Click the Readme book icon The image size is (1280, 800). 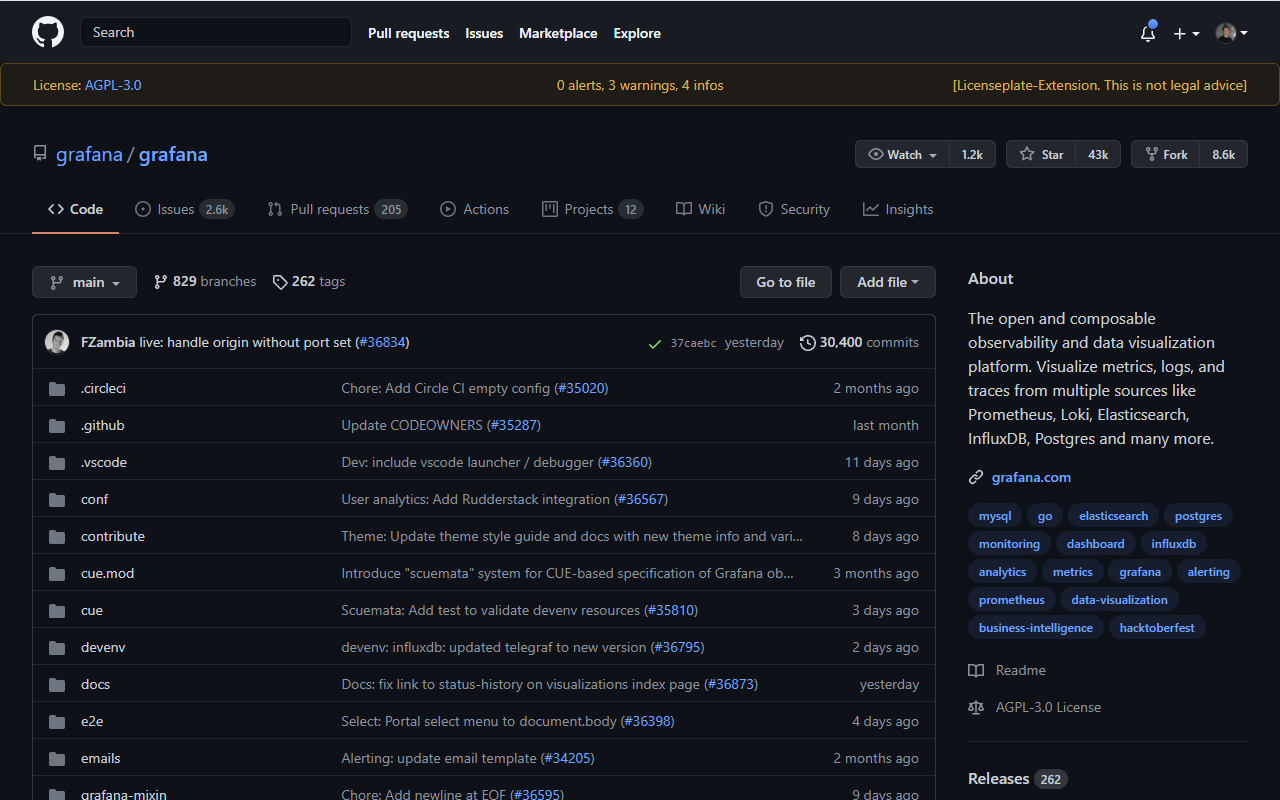(x=976, y=670)
